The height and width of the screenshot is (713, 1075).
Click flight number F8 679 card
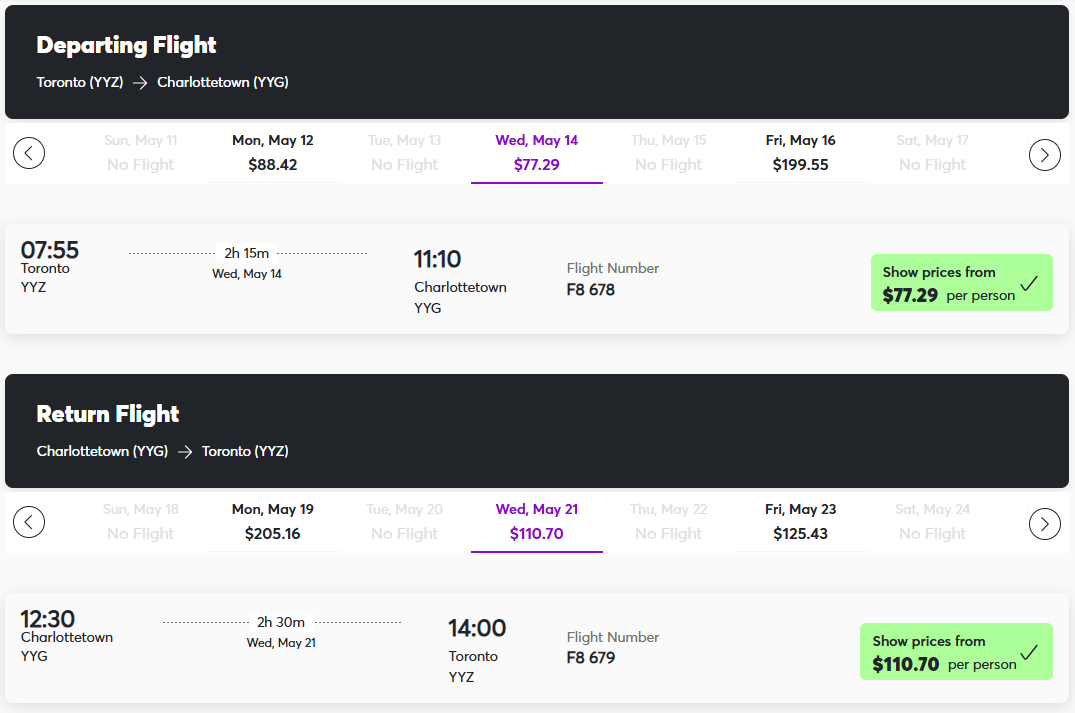click(x=537, y=648)
